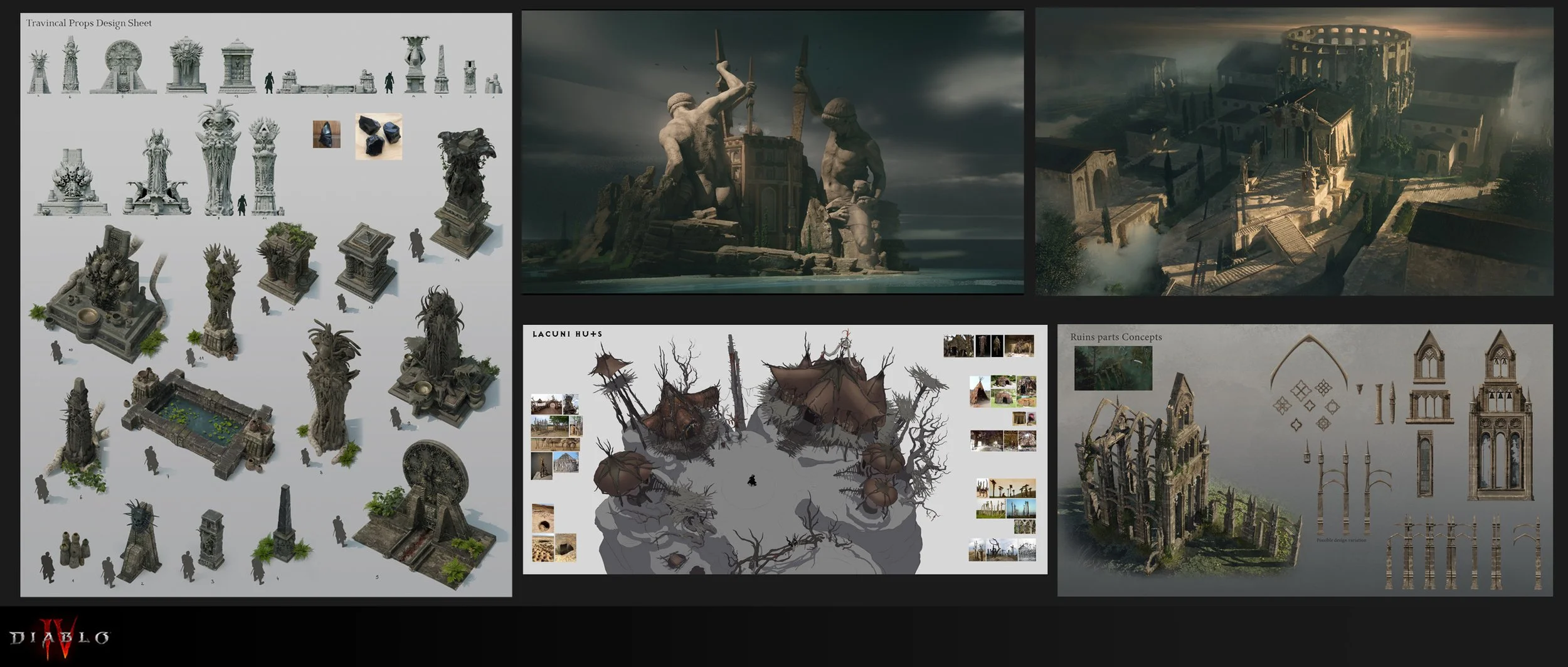Screen dimensions: 1568x667
Task: Open the twin stone colossus statues painting
Action: coord(773,152)
